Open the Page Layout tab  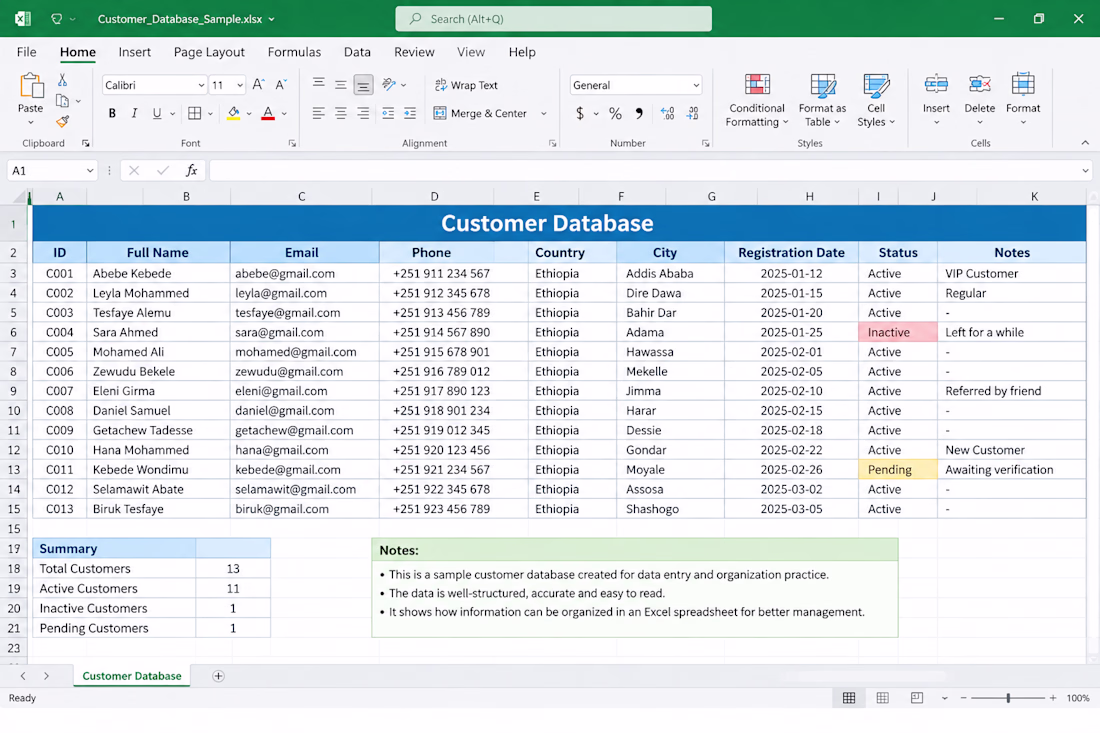pyautogui.click(x=209, y=52)
